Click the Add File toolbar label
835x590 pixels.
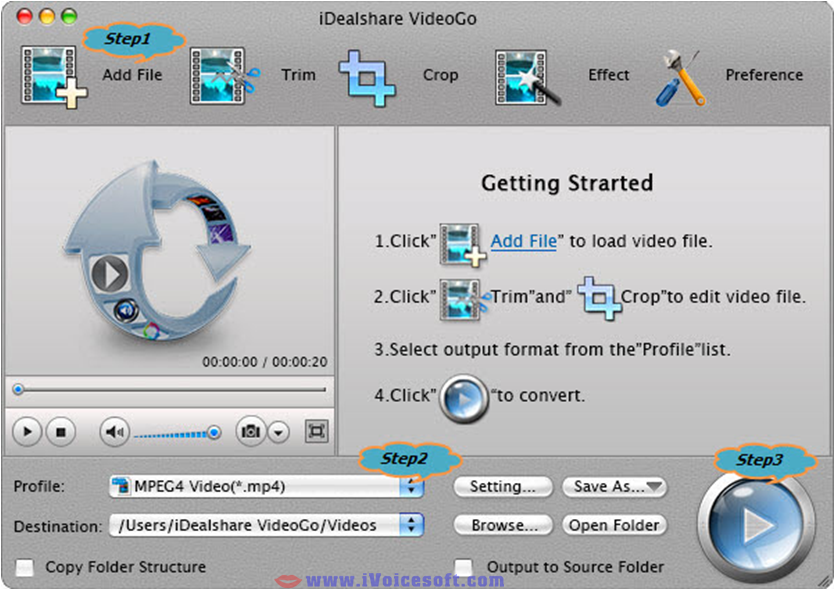(132, 75)
